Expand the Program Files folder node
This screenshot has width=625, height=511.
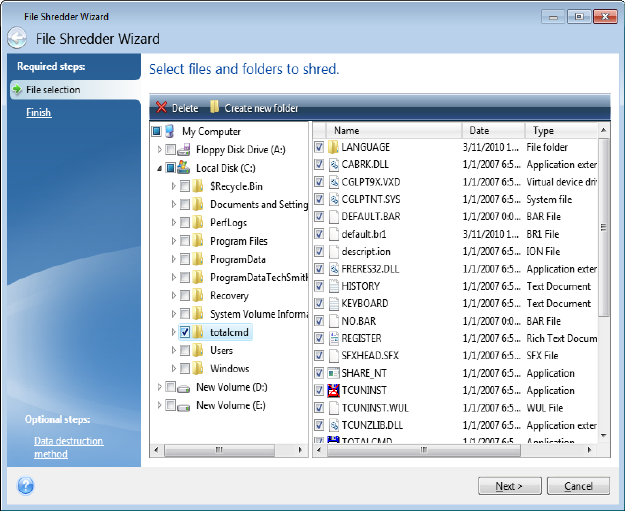click(173, 241)
